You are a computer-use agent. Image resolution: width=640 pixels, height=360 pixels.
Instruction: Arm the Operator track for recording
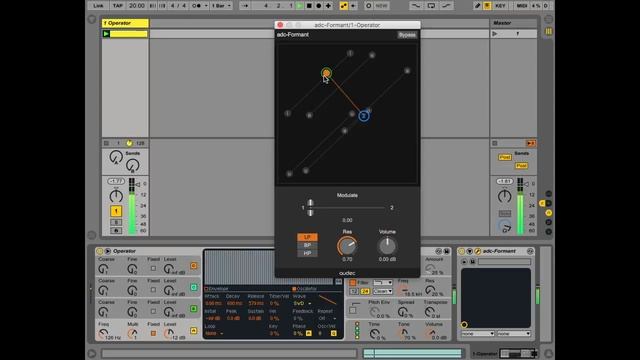(116, 231)
